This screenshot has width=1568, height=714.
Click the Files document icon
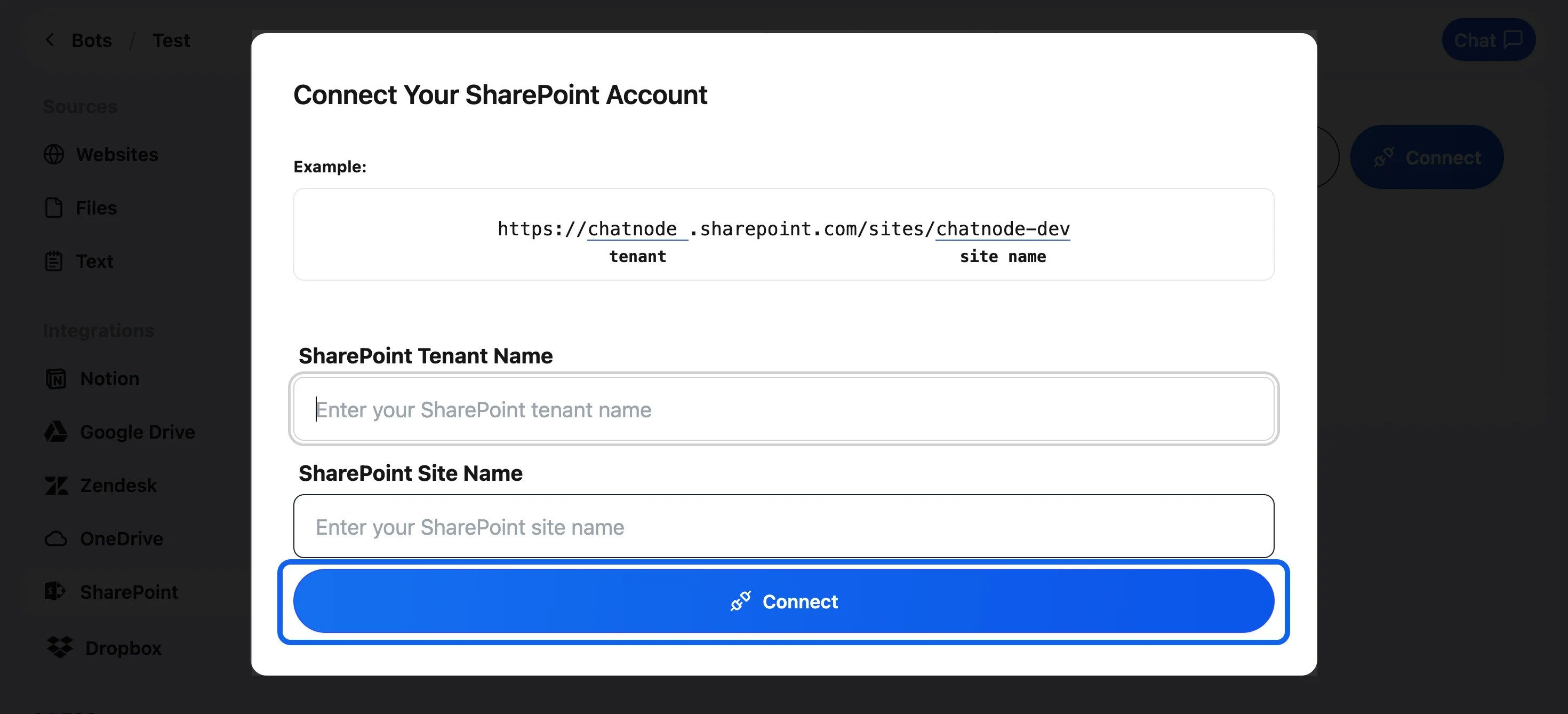(53, 208)
